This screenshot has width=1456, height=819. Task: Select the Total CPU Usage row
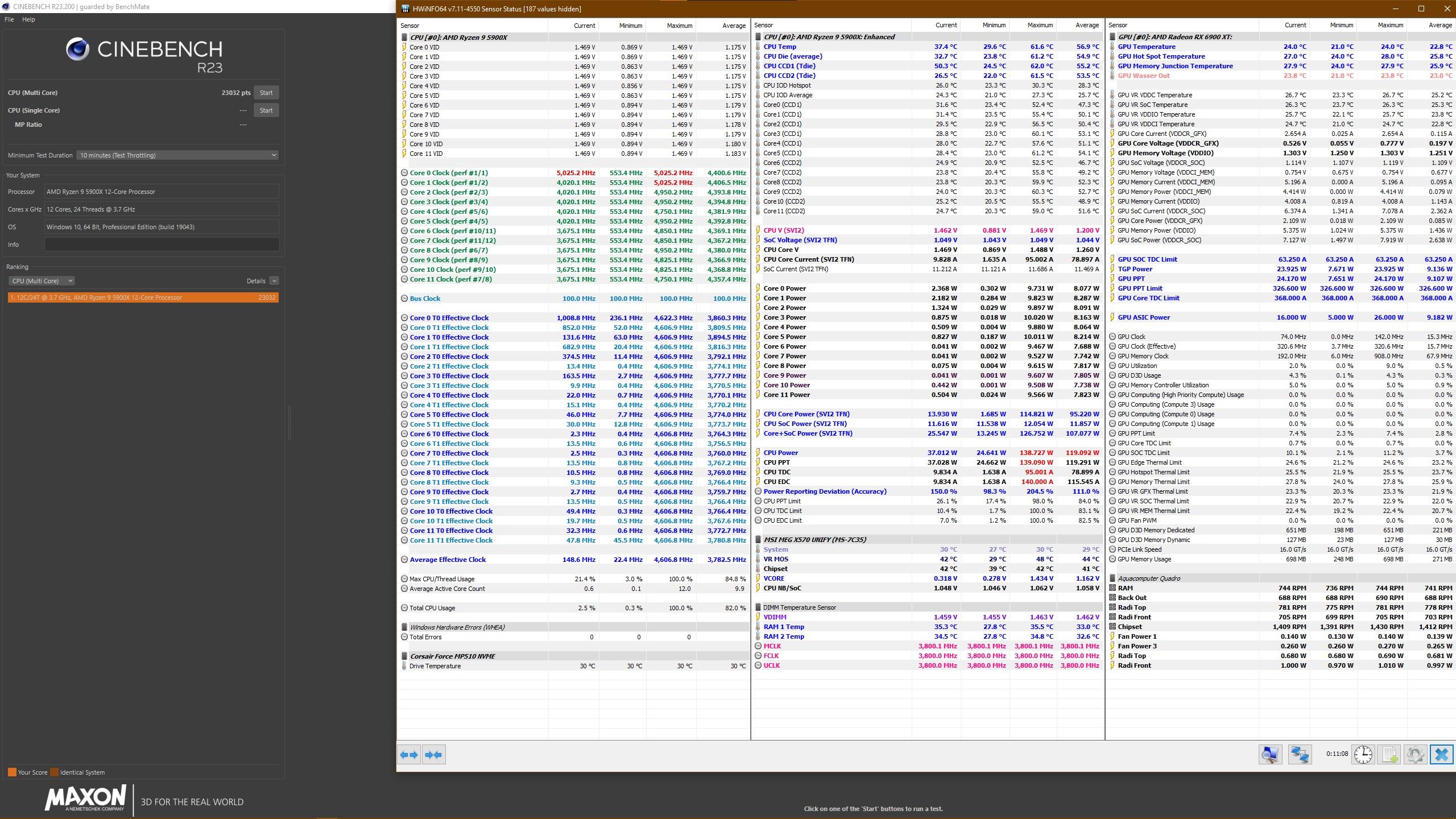573,608
